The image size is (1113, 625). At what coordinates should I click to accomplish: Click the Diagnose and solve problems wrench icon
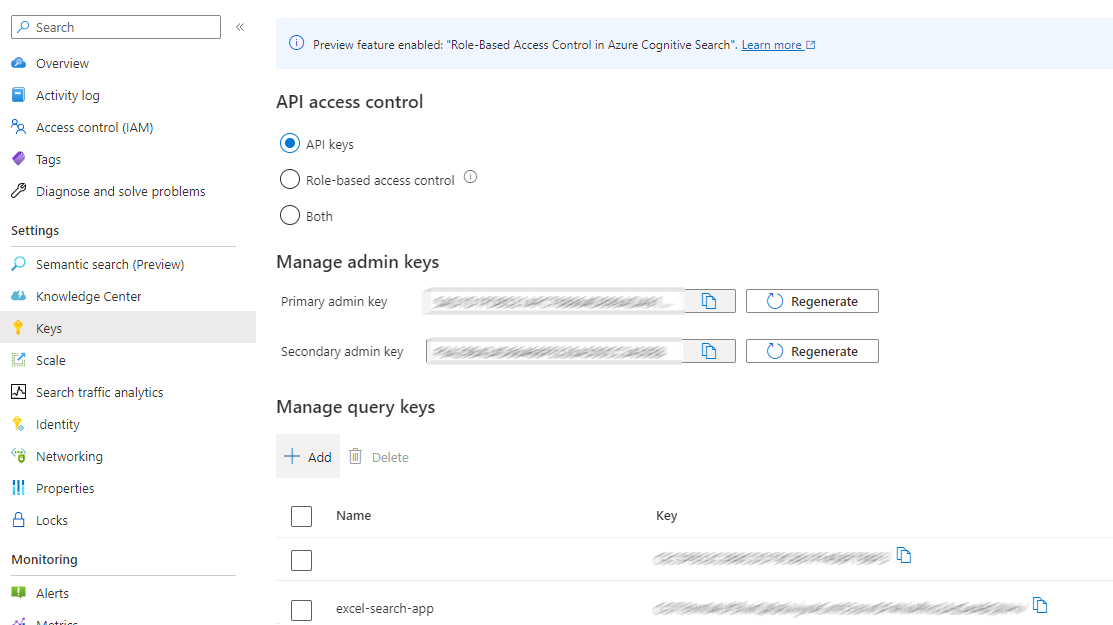[x=19, y=191]
